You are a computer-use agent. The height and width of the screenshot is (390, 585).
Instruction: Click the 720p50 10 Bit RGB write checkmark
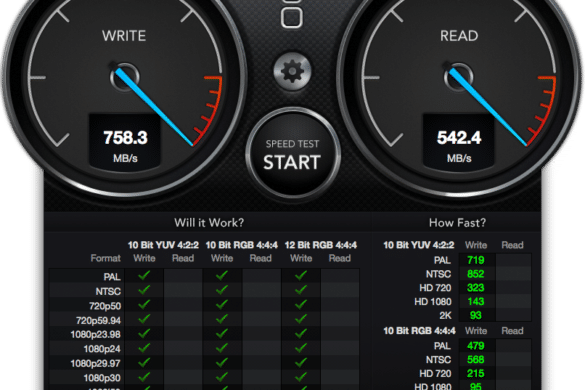[x=222, y=304]
